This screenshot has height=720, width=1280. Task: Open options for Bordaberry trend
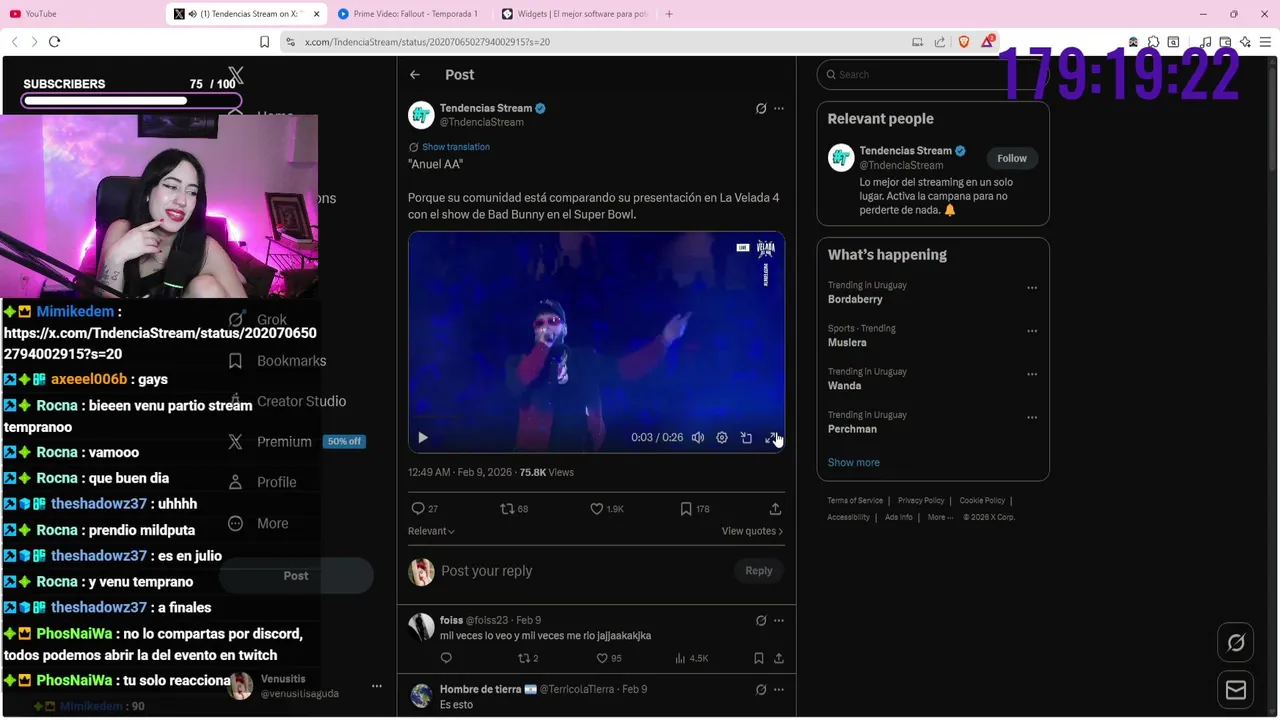point(1032,288)
